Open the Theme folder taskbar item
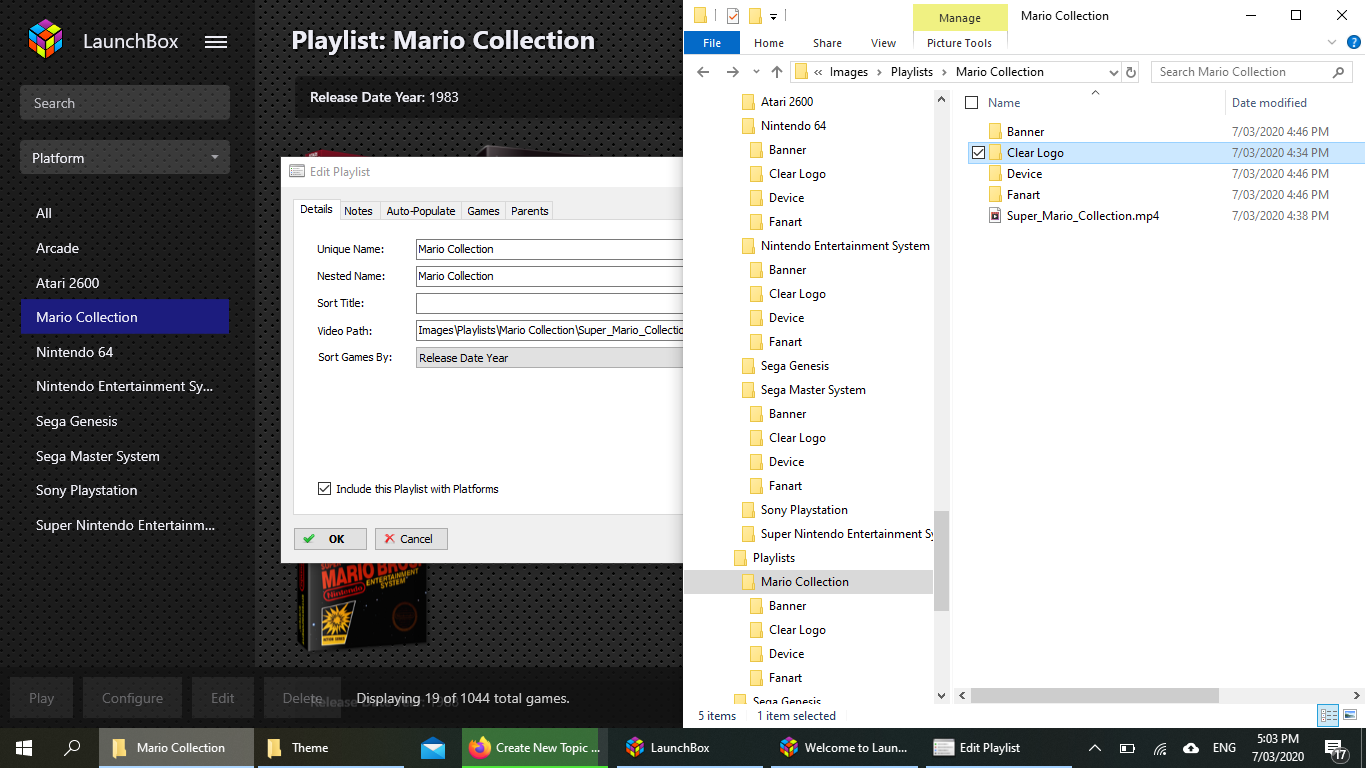The image size is (1366, 768). [331, 747]
